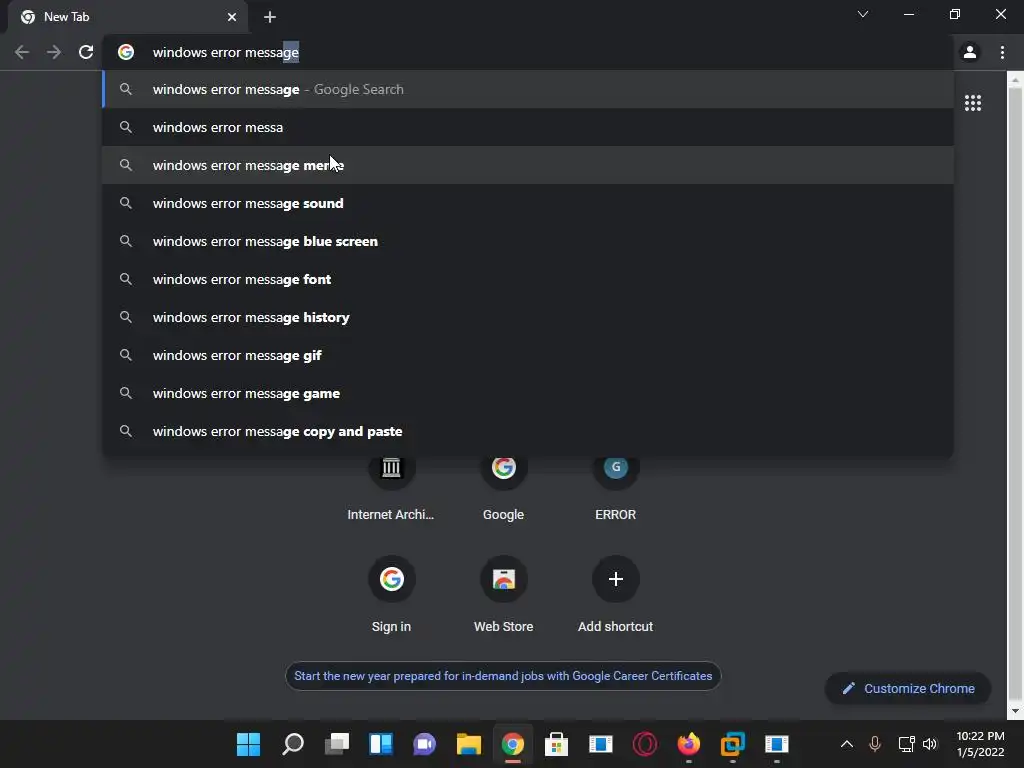Select the New Tab browser tab
This screenshot has height=768, width=1024.
pos(127,17)
